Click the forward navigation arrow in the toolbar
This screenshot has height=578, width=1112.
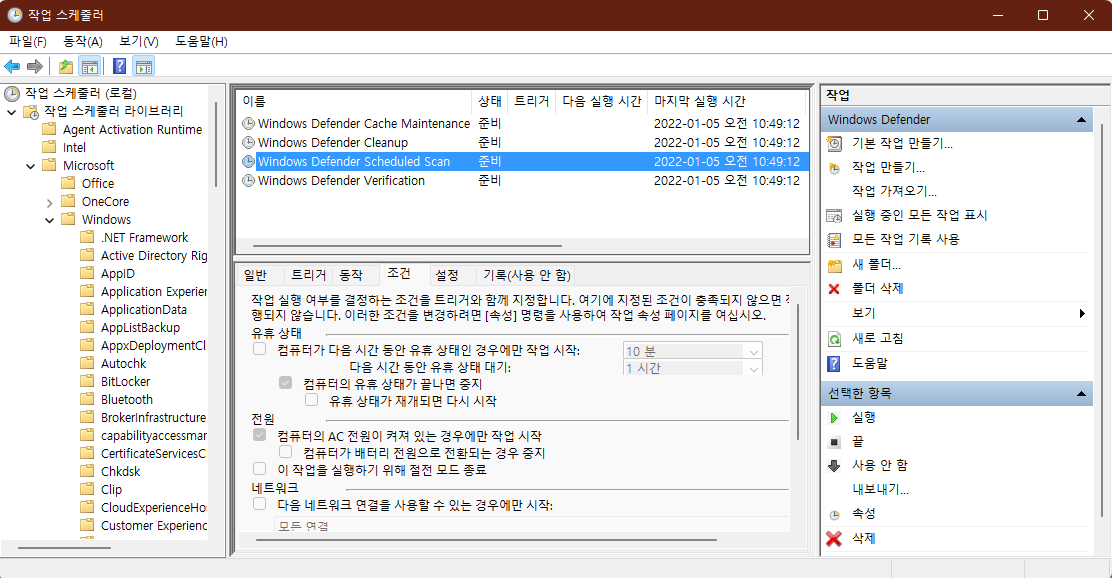[x=34, y=67]
